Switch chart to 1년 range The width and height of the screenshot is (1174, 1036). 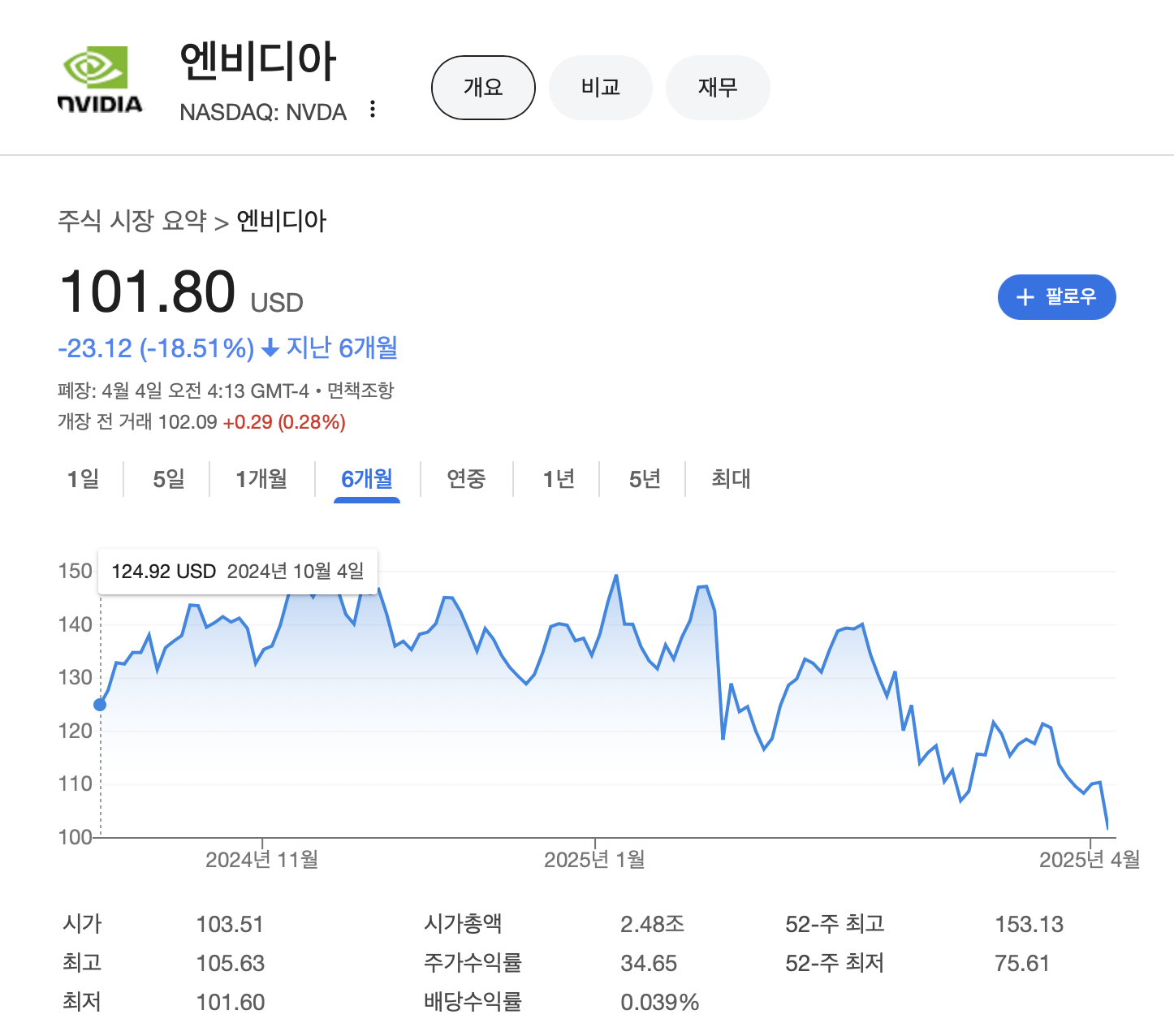point(559,479)
